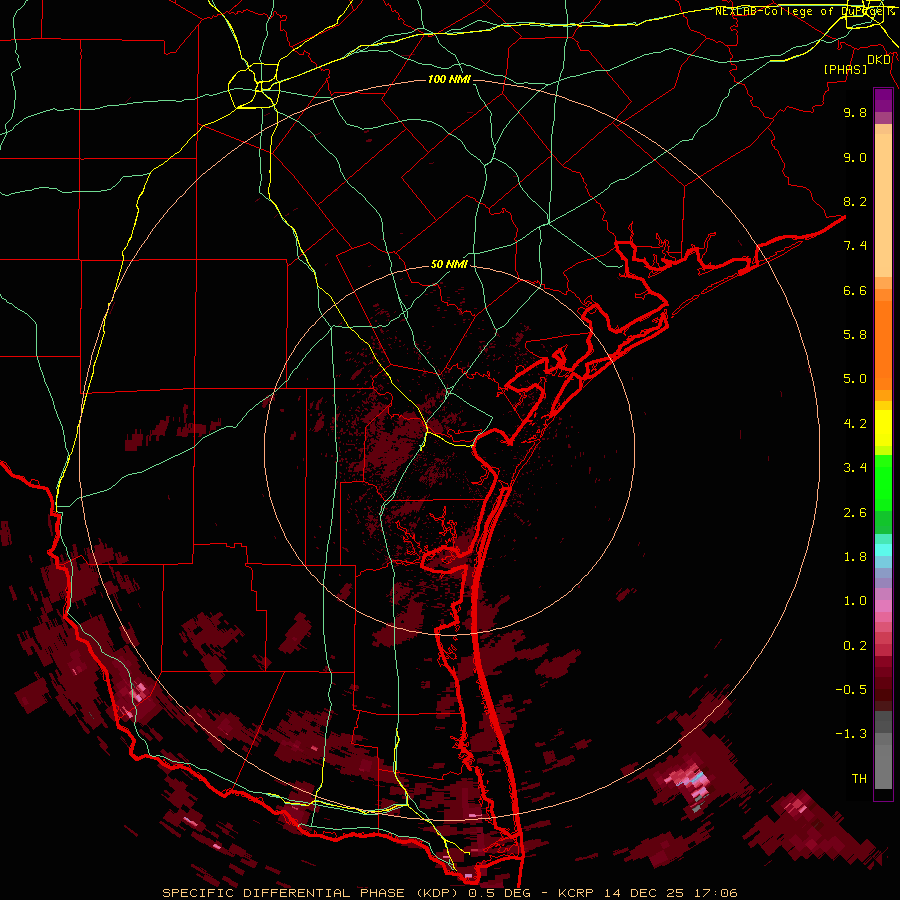Image resolution: width=900 pixels, height=900 pixels.
Task: Select the cyan band of the color bar
Action: point(883,550)
